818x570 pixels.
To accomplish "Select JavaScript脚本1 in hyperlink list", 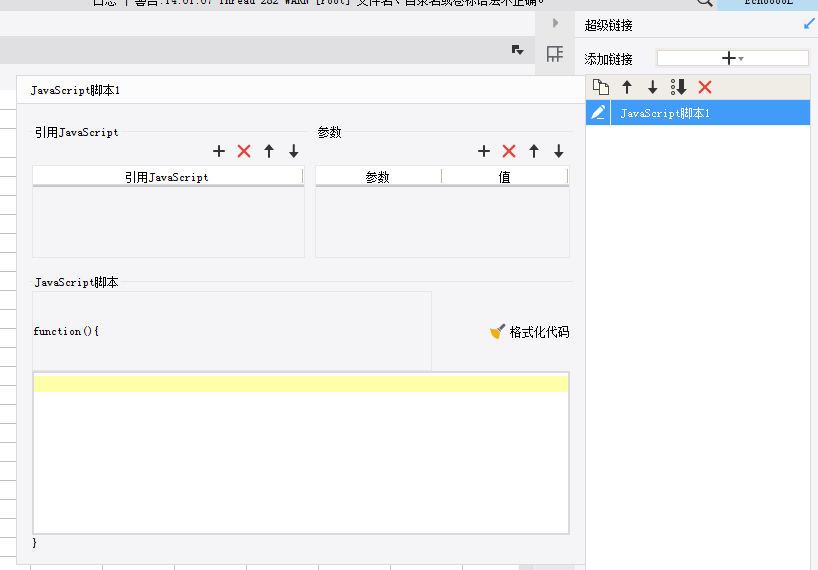I will click(x=711, y=113).
